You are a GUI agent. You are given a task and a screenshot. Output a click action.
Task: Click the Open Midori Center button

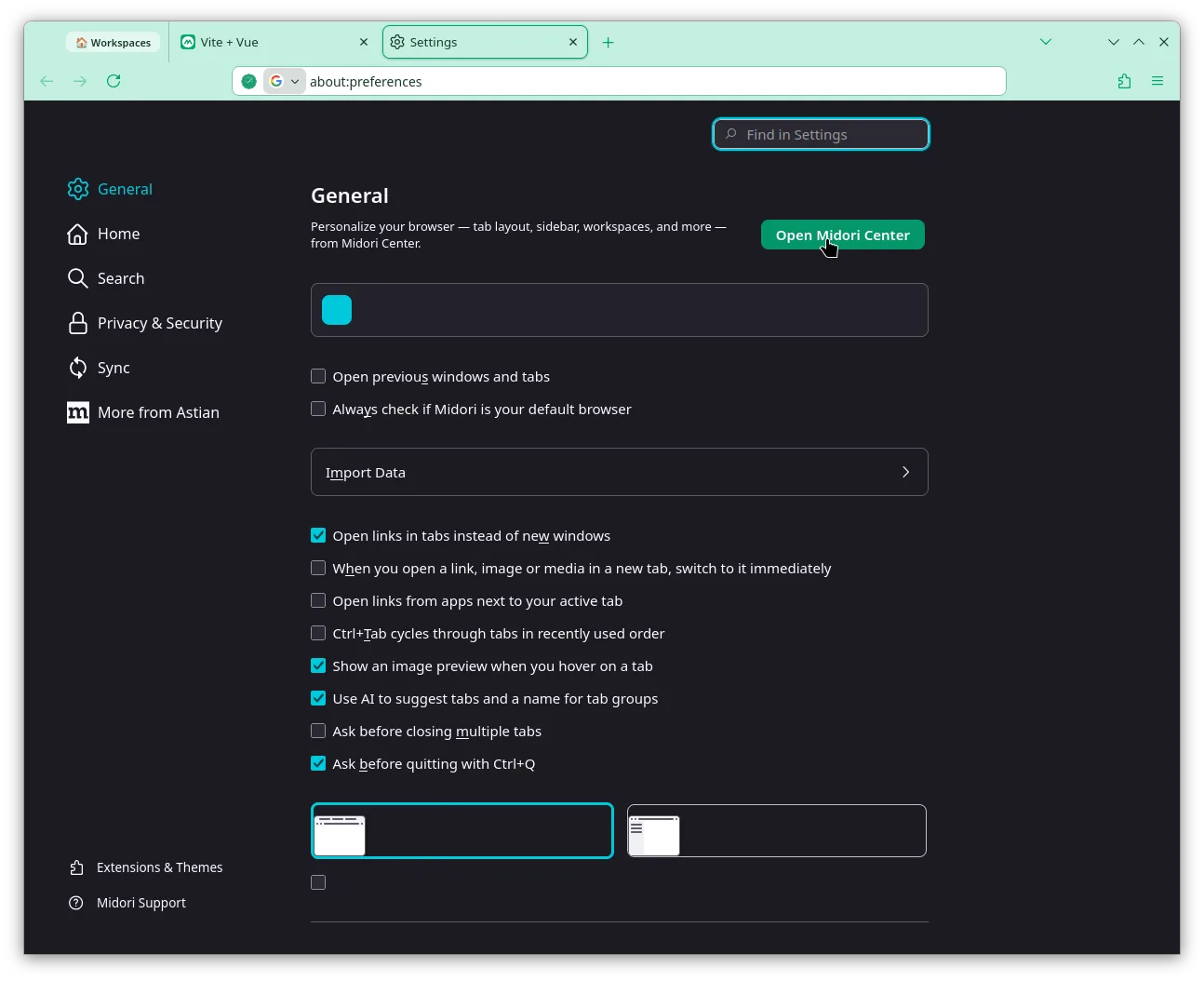843,235
